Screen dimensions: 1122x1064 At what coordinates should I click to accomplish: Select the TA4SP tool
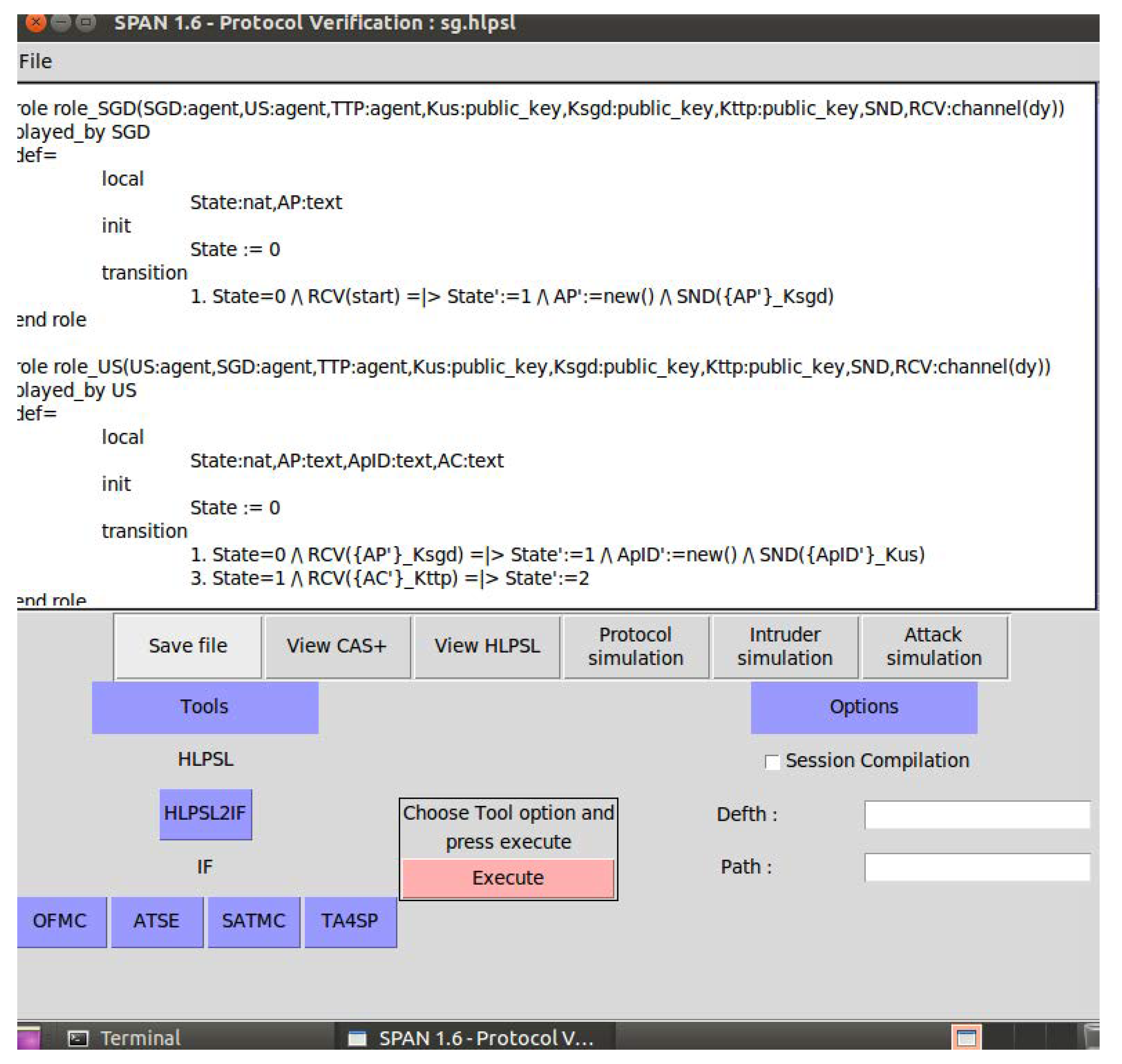point(350,921)
